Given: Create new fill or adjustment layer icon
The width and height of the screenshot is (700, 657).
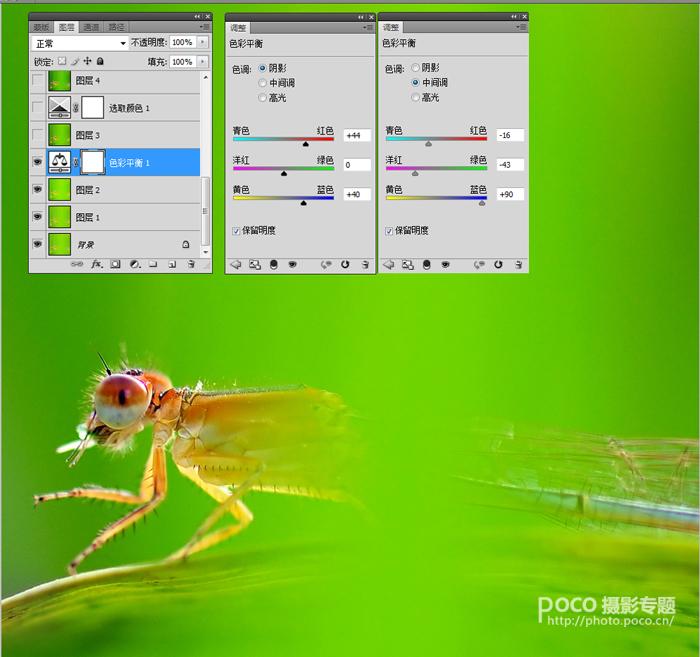Looking at the screenshot, I should click(135, 264).
